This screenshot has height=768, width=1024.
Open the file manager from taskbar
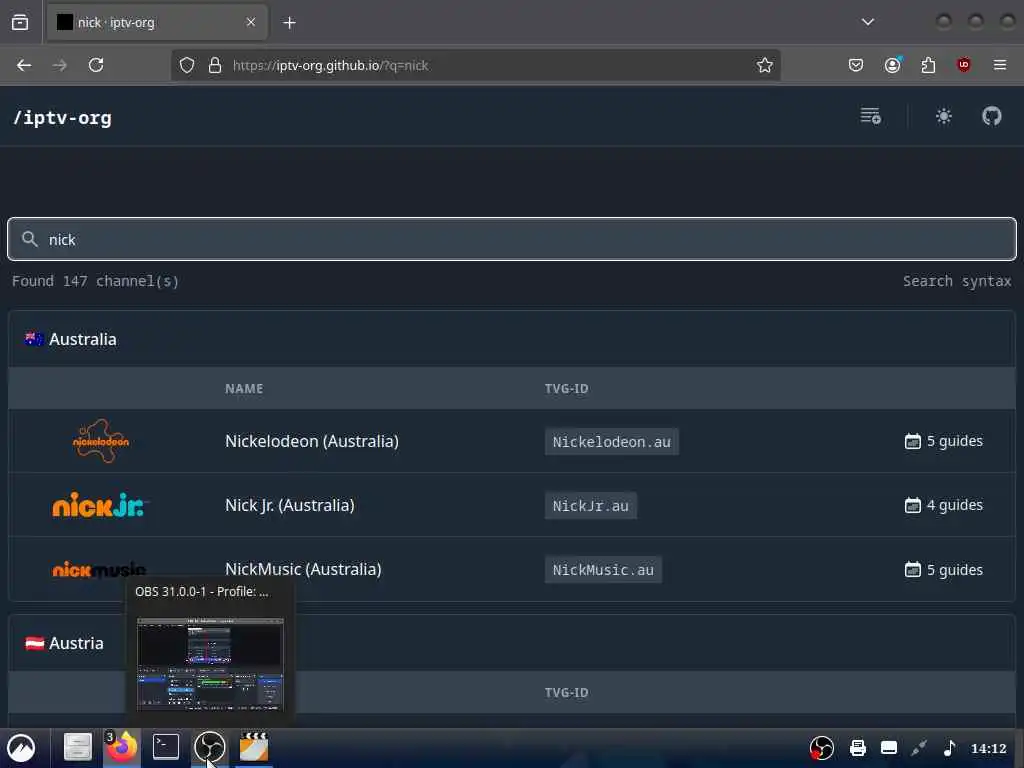point(77,746)
